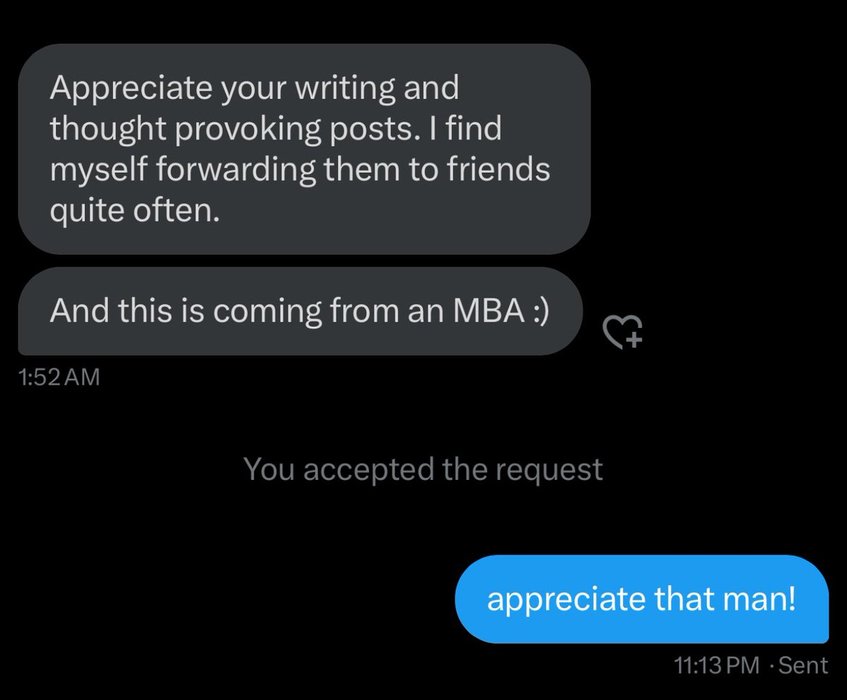Select the blue 'appreciate that man!' sent bubble
Screen dimensions: 847x700
642,599
